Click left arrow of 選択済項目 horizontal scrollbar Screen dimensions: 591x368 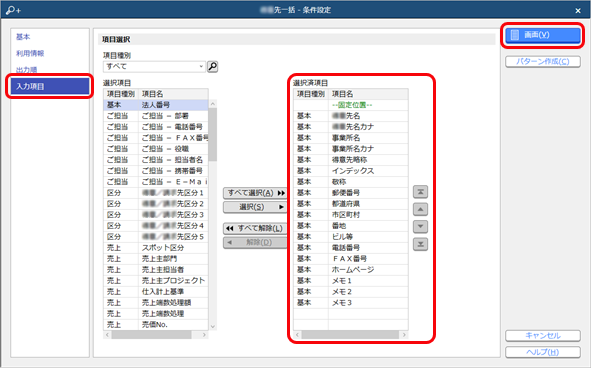click(x=298, y=335)
